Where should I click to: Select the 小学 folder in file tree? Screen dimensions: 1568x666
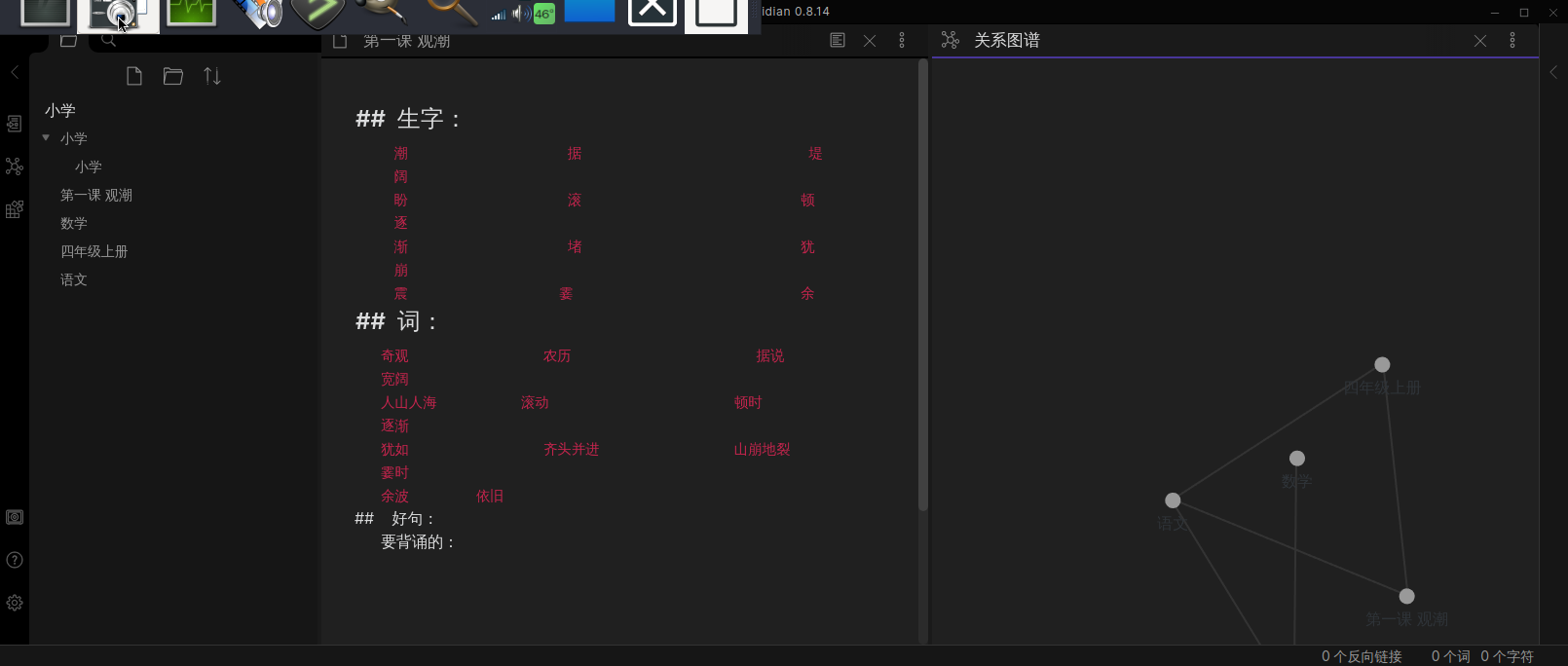[x=74, y=138]
